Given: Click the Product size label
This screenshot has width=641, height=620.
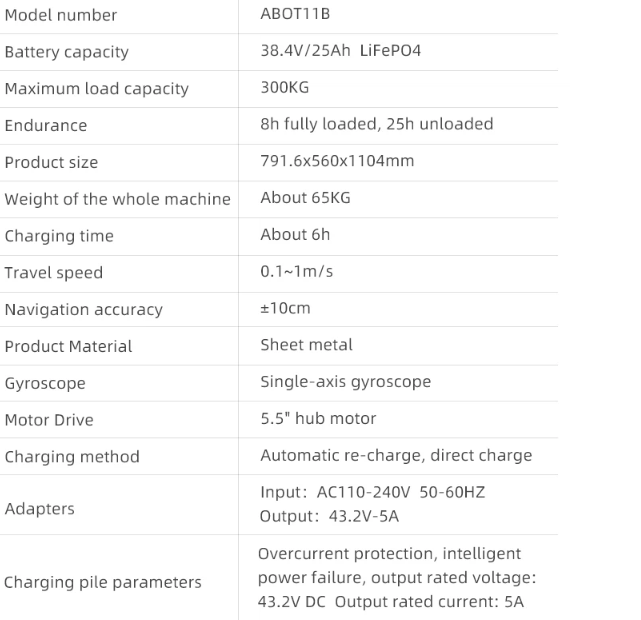Looking at the screenshot, I should tap(51, 163).
